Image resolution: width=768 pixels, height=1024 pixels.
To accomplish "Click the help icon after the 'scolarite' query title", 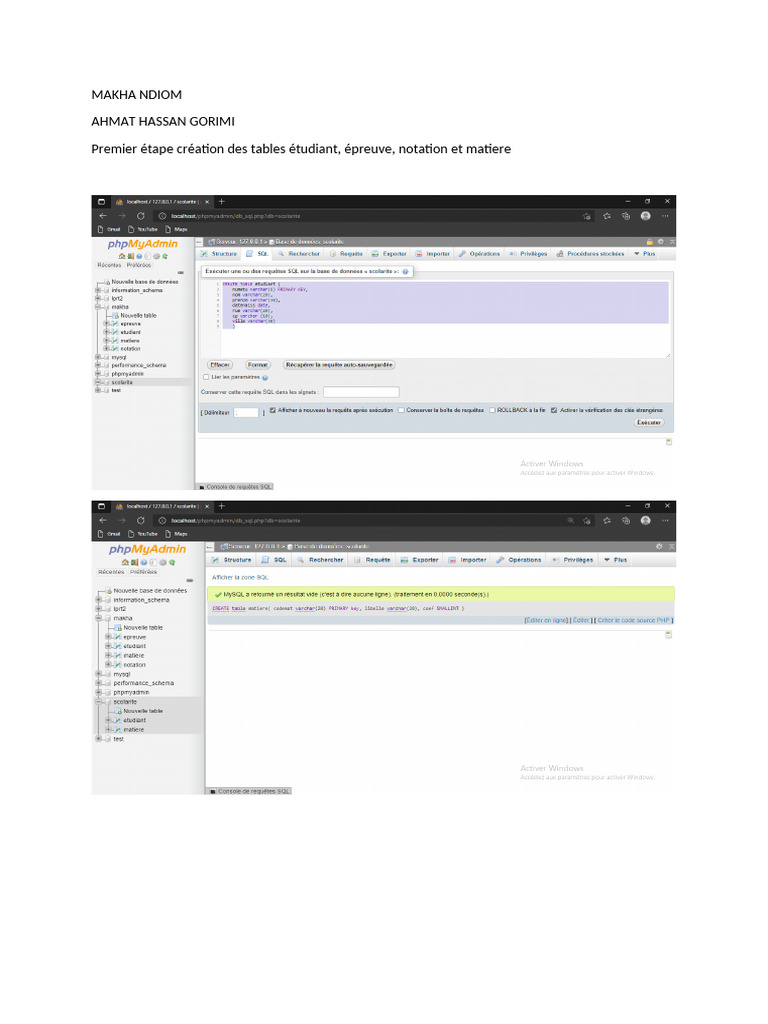I will coord(406,272).
